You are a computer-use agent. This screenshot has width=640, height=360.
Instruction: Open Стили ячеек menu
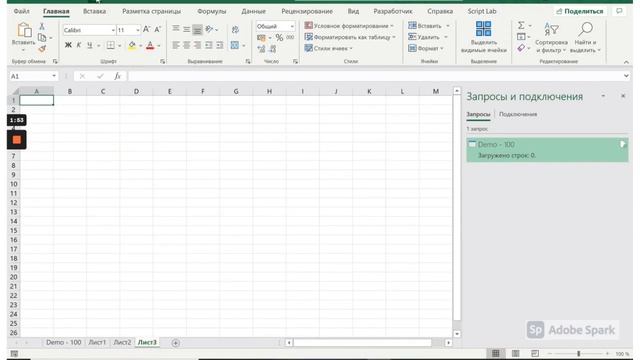coord(329,48)
